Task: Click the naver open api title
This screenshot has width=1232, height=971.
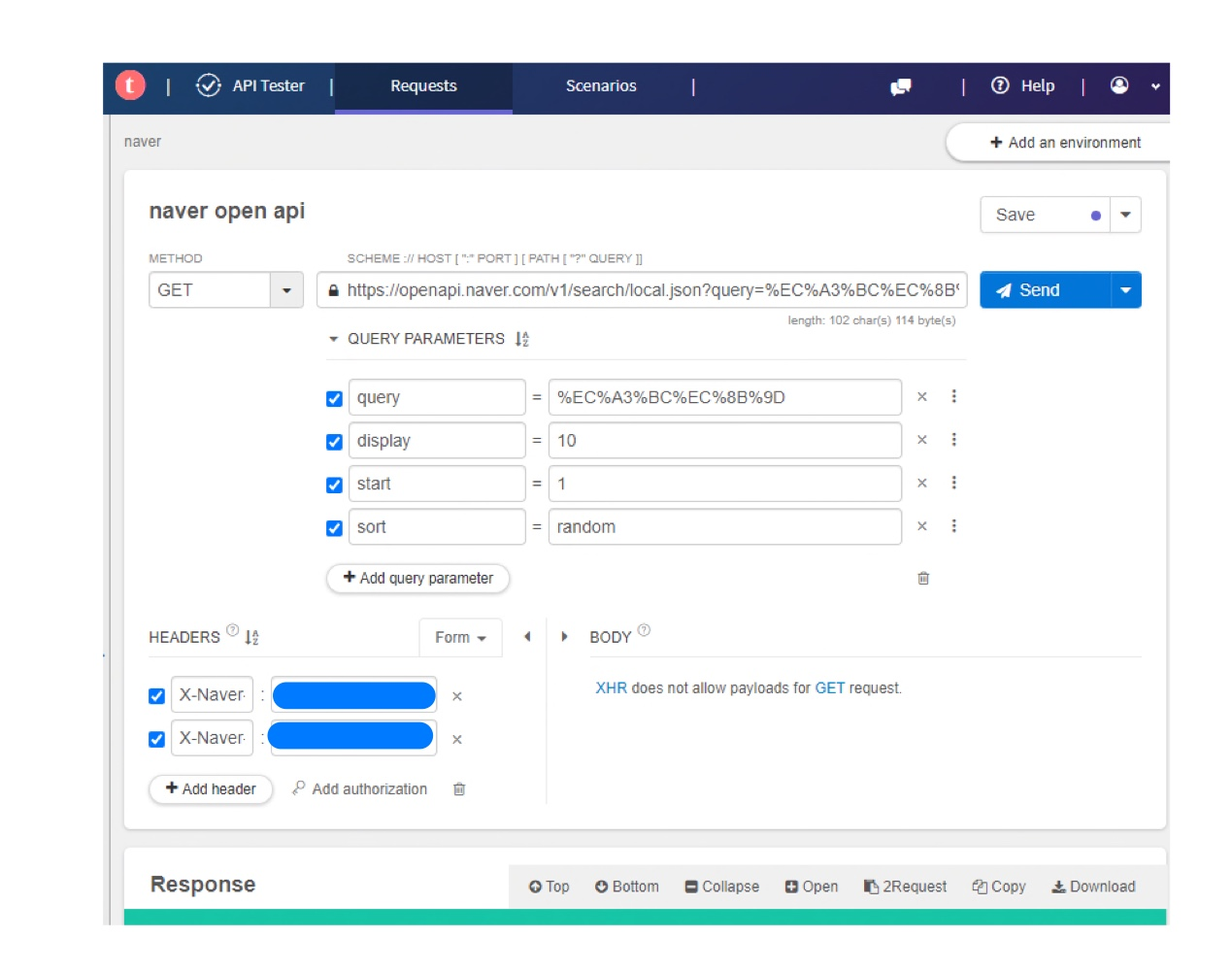Action: coord(227,212)
